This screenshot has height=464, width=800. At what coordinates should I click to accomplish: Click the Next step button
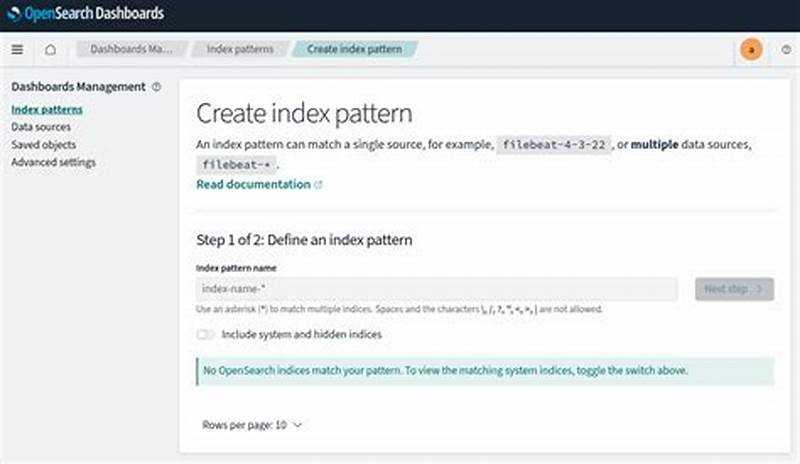734,289
